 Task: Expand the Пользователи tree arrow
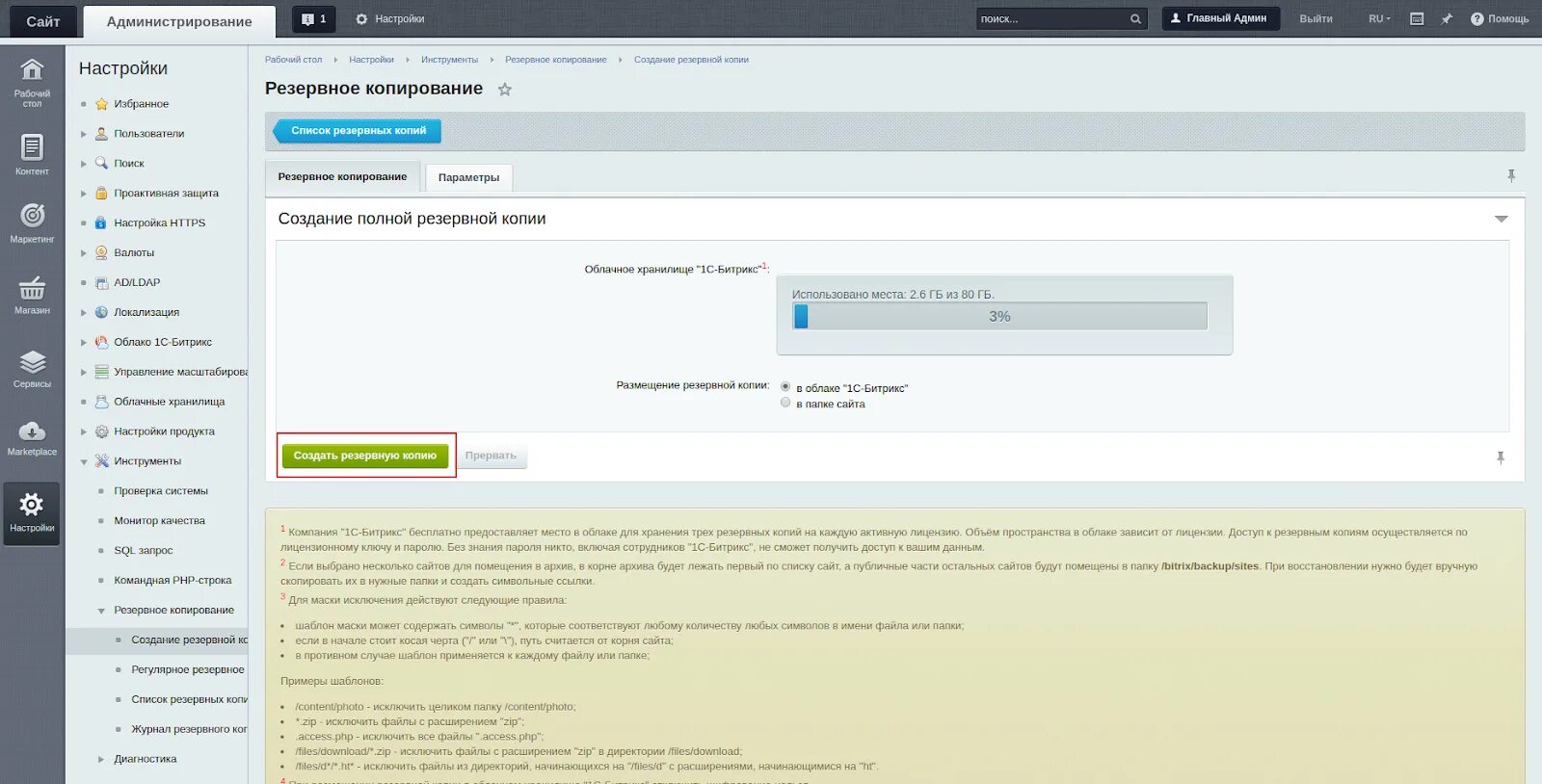point(84,135)
